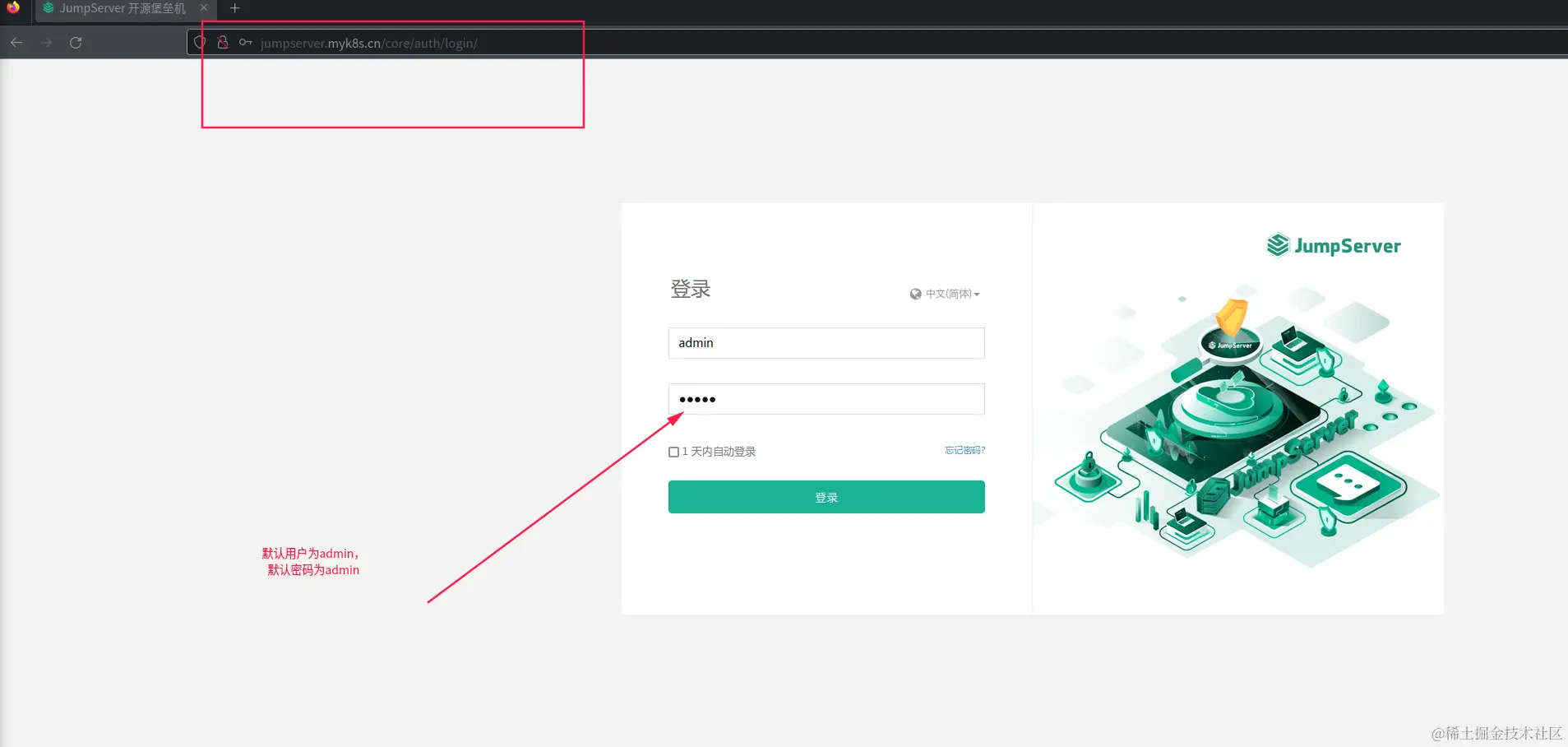Click the JumpServer logo
Viewport: 1568px width, 747px height.
1334,245
